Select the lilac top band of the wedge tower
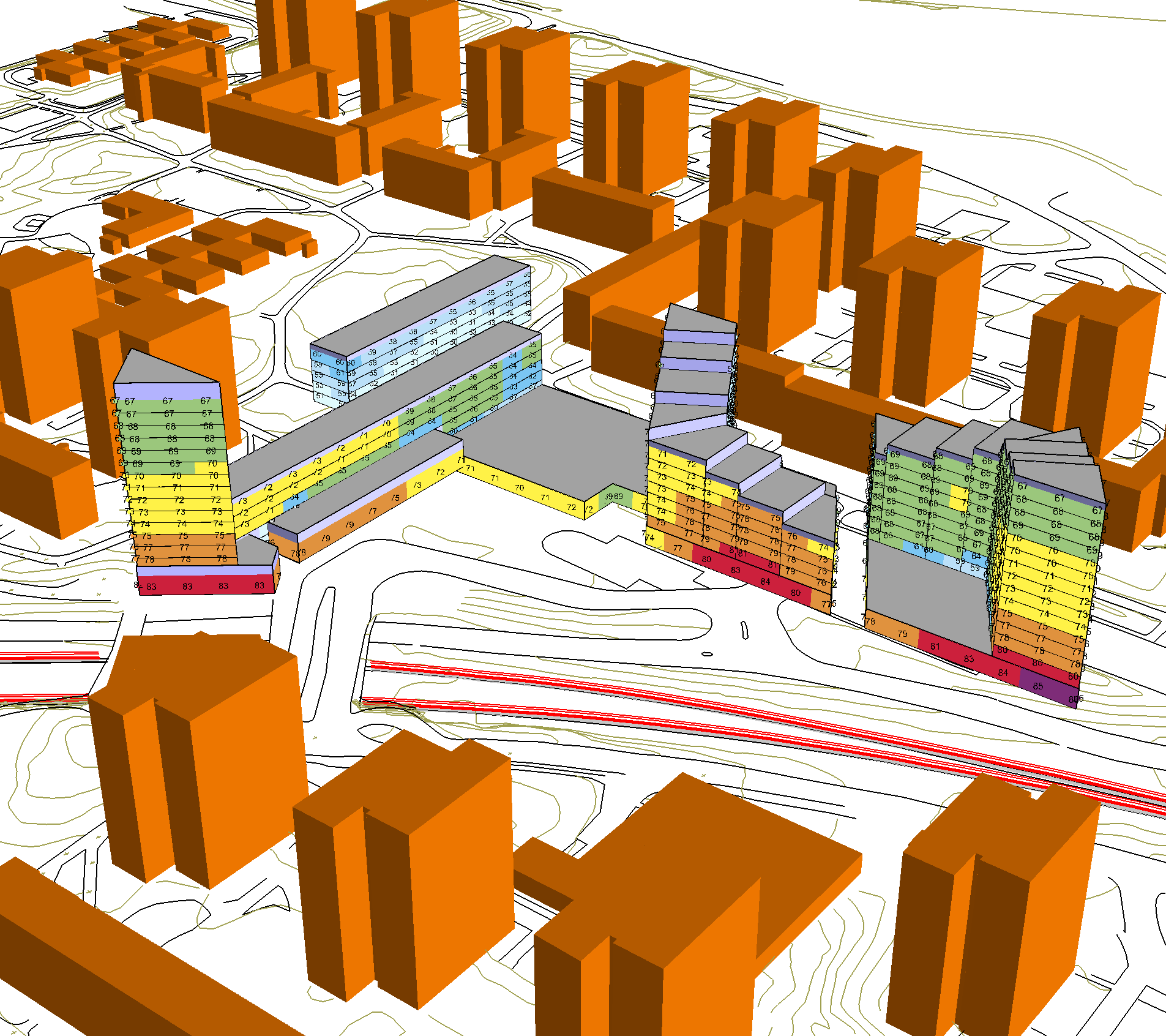Image resolution: width=1166 pixels, height=1036 pixels. click(x=166, y=391)
